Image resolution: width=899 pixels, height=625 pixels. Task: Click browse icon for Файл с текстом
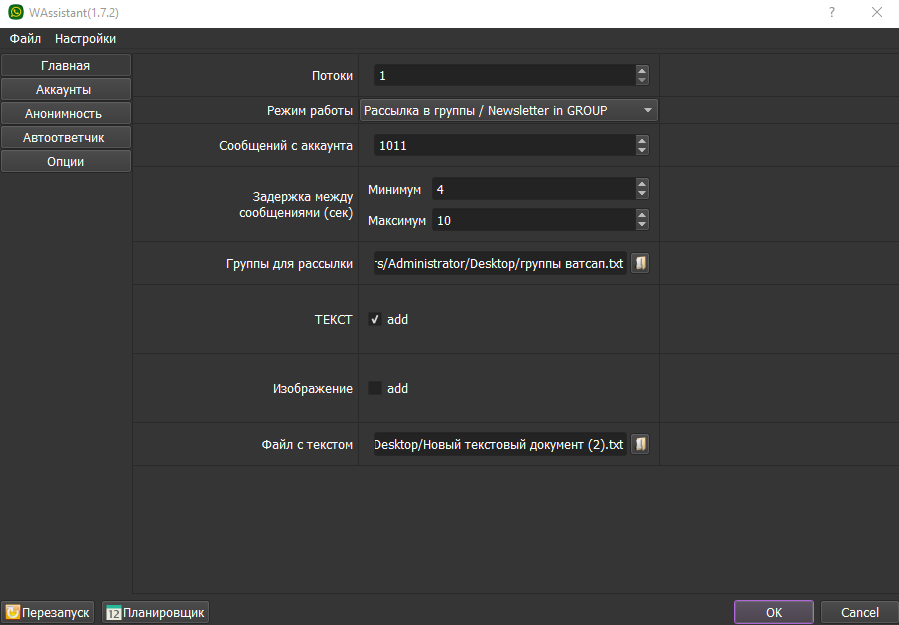[641, 444]
